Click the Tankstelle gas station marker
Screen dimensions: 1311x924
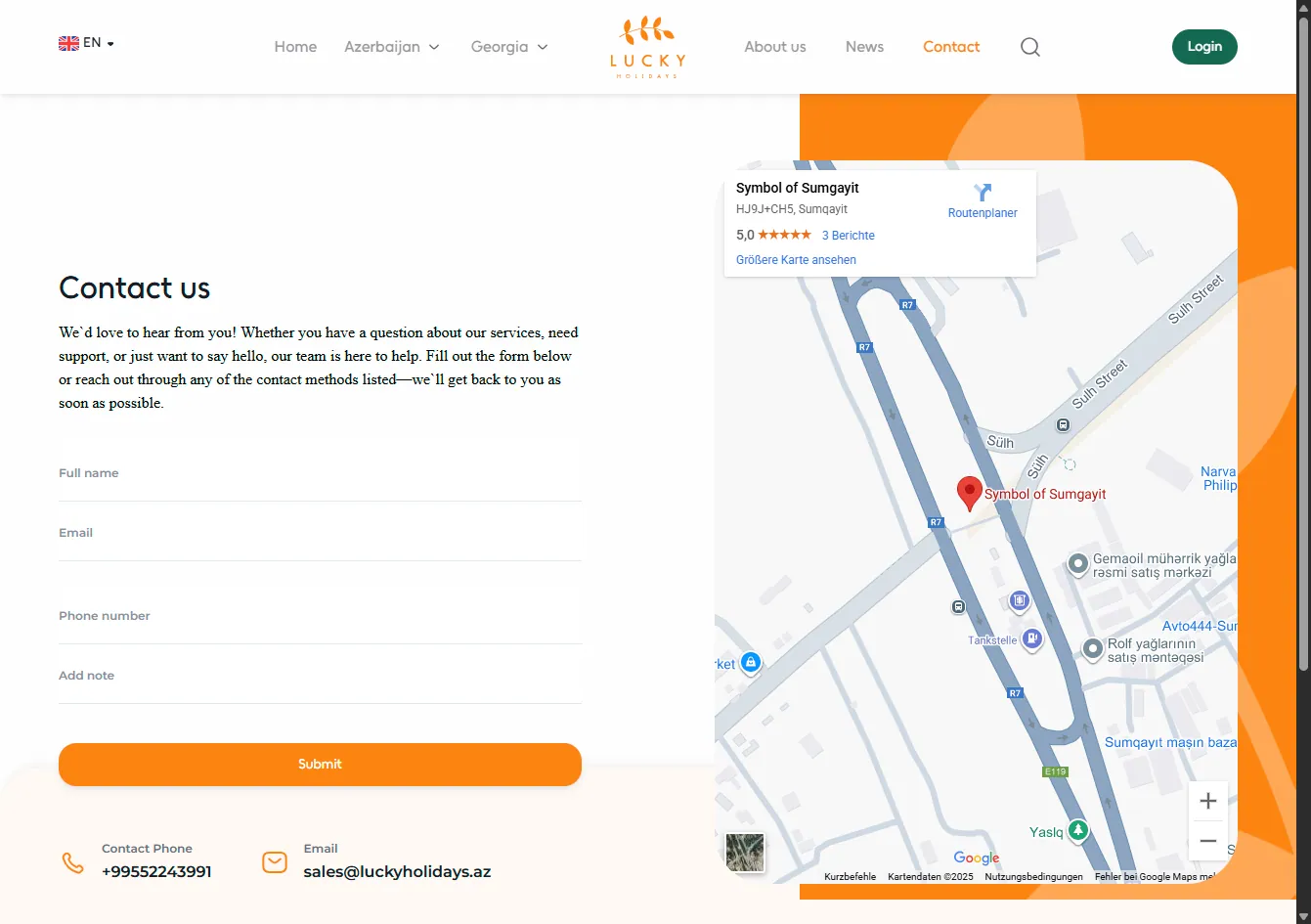(x=1031, y=639)
